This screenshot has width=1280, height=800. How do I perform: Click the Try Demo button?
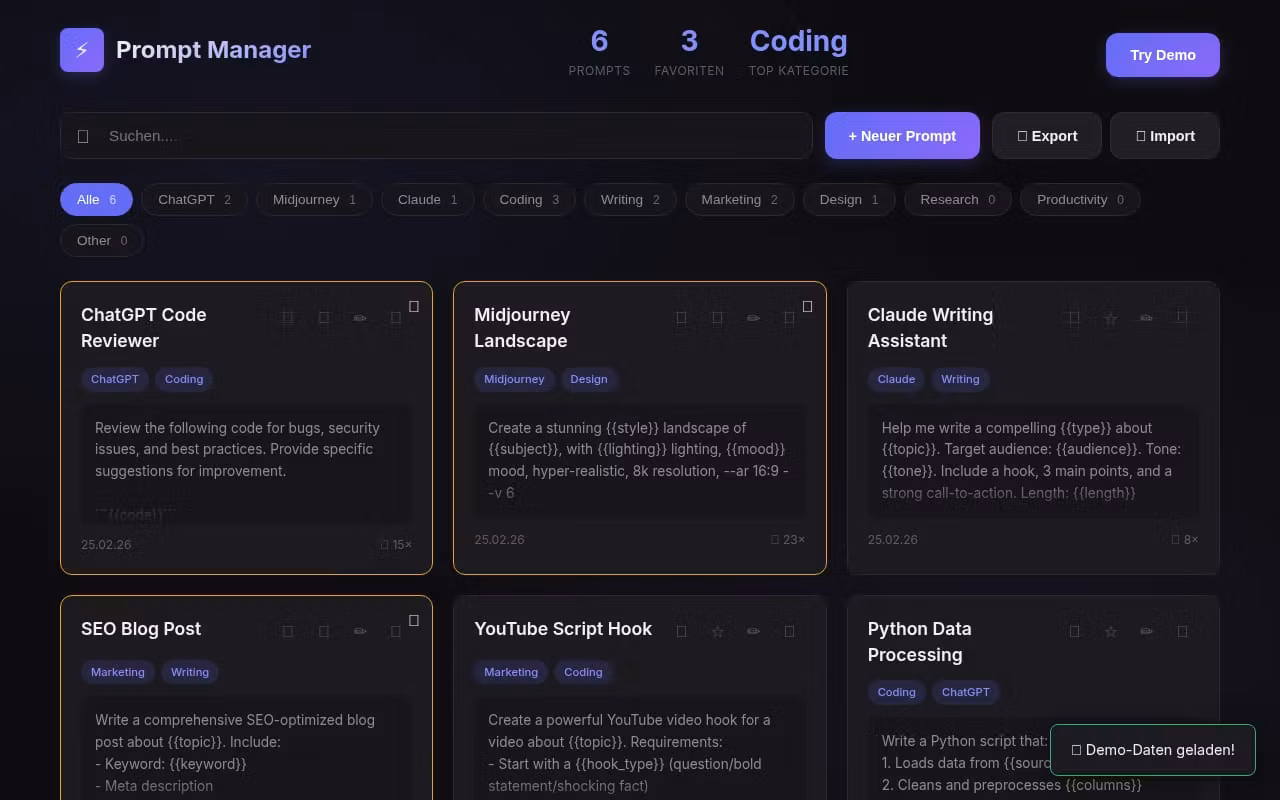click(x=1162, y=55)
